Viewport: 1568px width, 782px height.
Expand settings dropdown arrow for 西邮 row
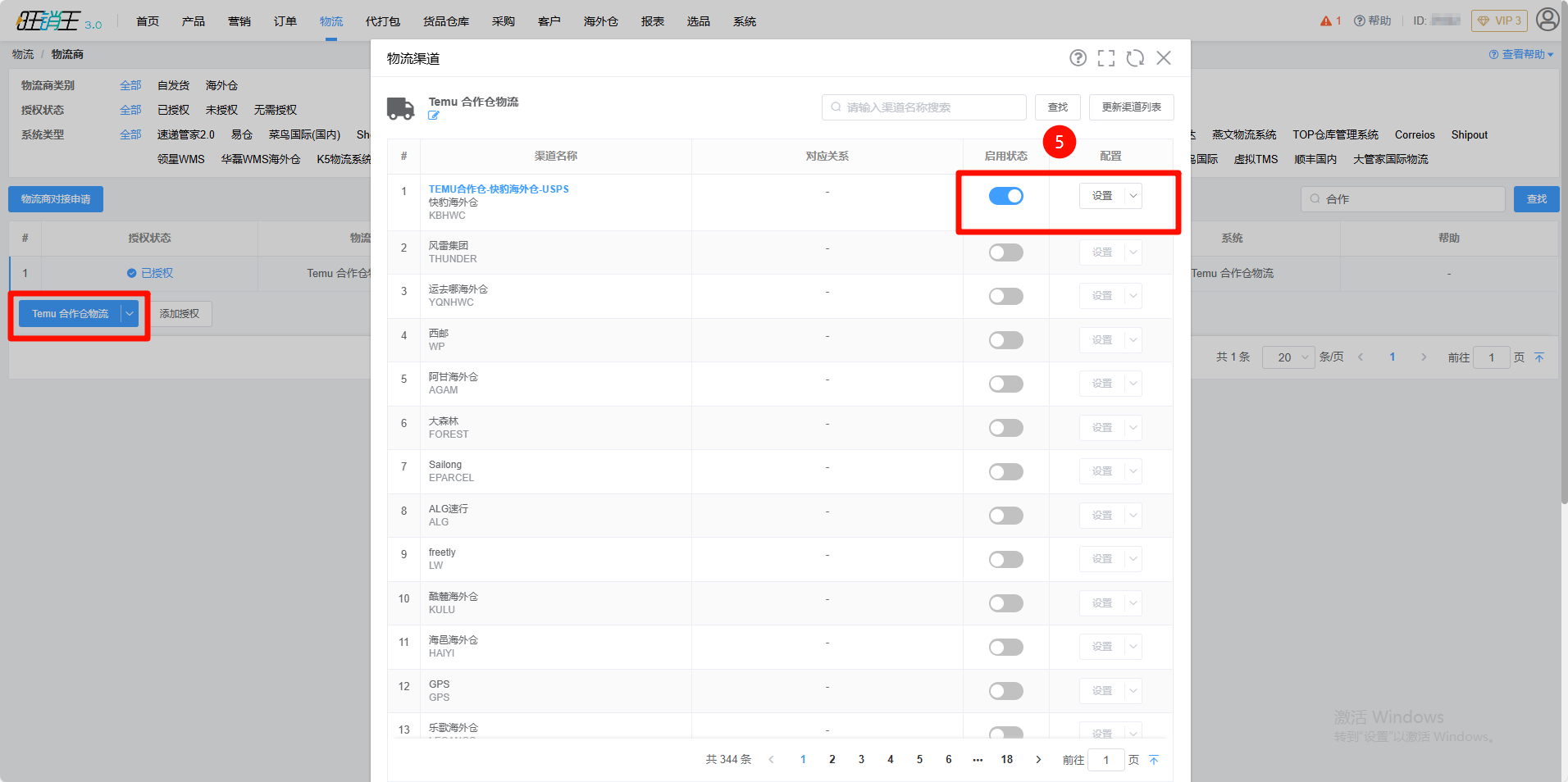[x=1133, y=340]
